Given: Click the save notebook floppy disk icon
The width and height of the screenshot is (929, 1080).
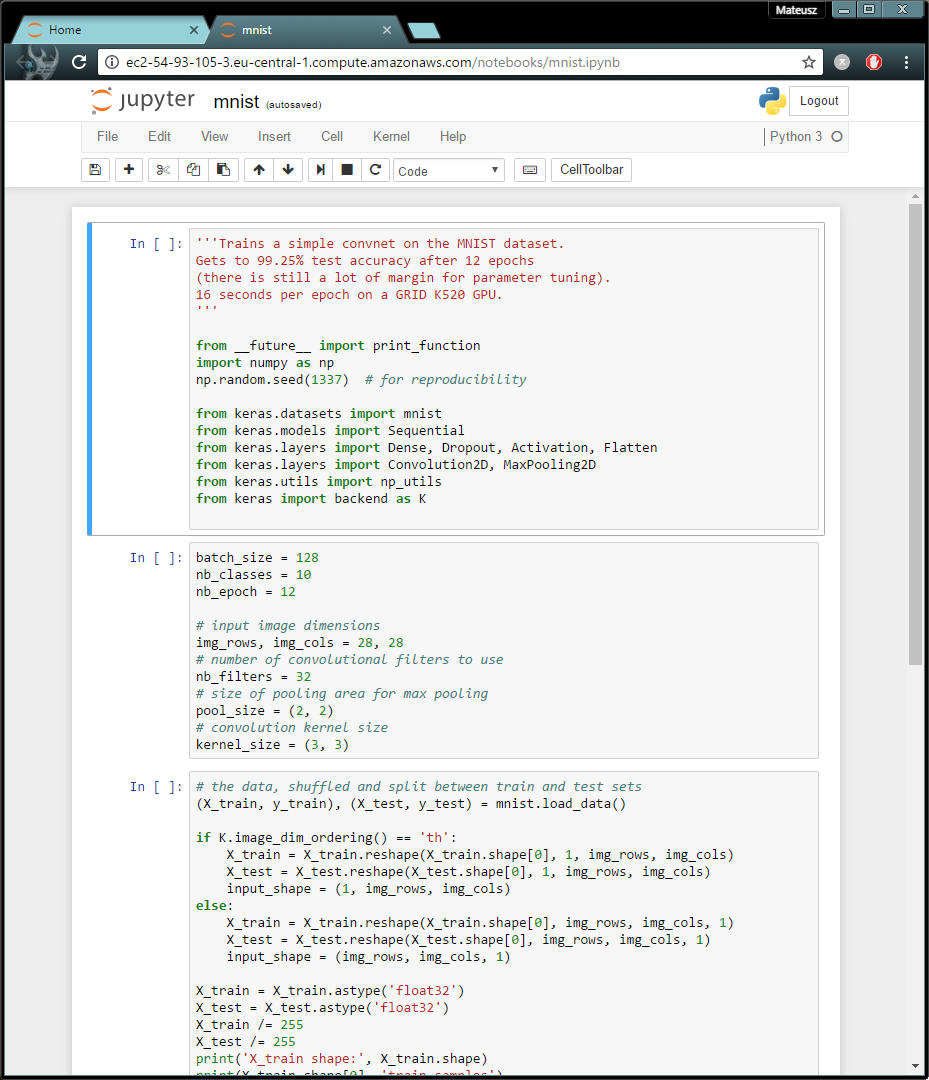Looking at the screenshot, I should pyautogui.click(x=95, y=170).
